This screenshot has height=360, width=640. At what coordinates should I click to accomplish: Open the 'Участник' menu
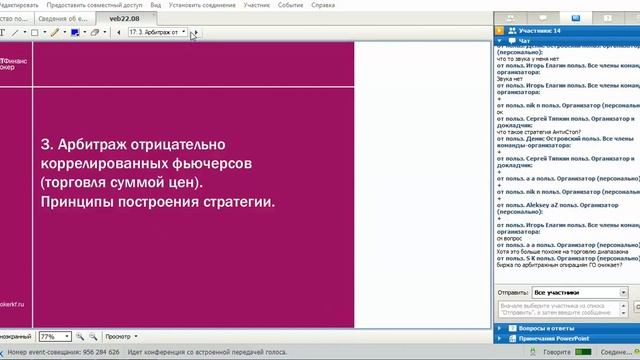pyautogui.click(x=257, y=5)
